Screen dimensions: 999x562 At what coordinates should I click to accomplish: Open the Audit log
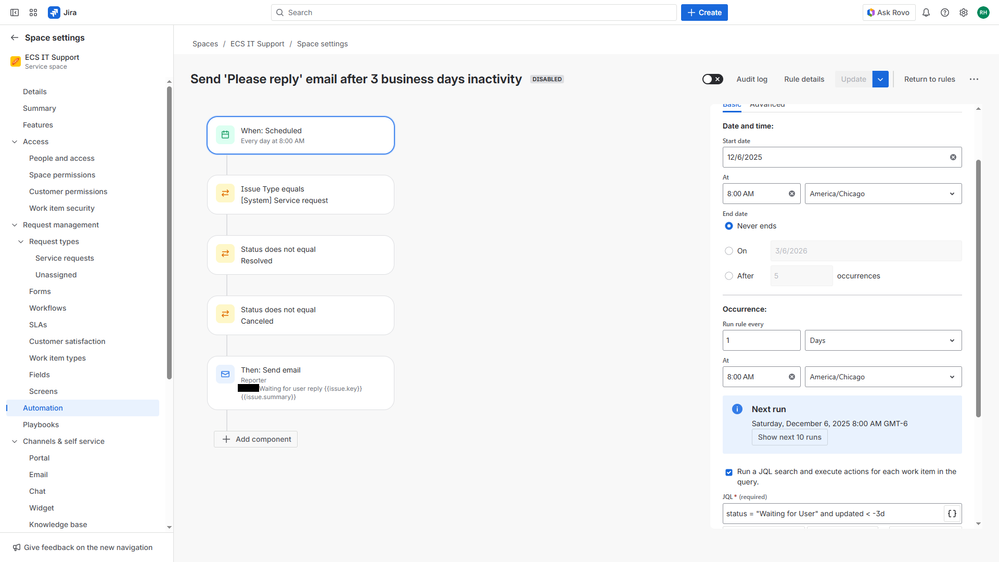pos(752,79)
